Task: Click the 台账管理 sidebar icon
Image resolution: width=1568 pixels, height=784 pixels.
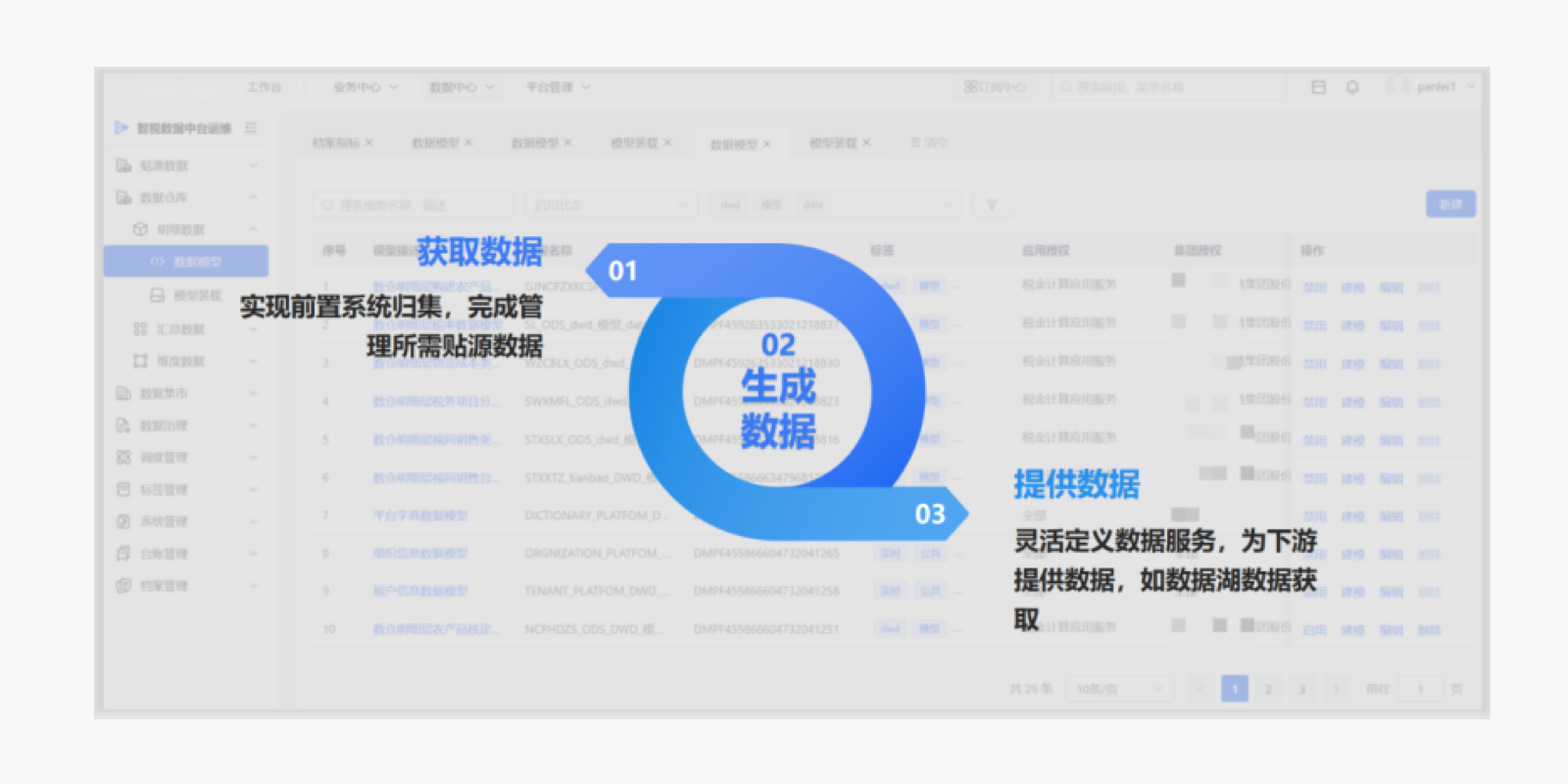Action: [x=123, y=554]
